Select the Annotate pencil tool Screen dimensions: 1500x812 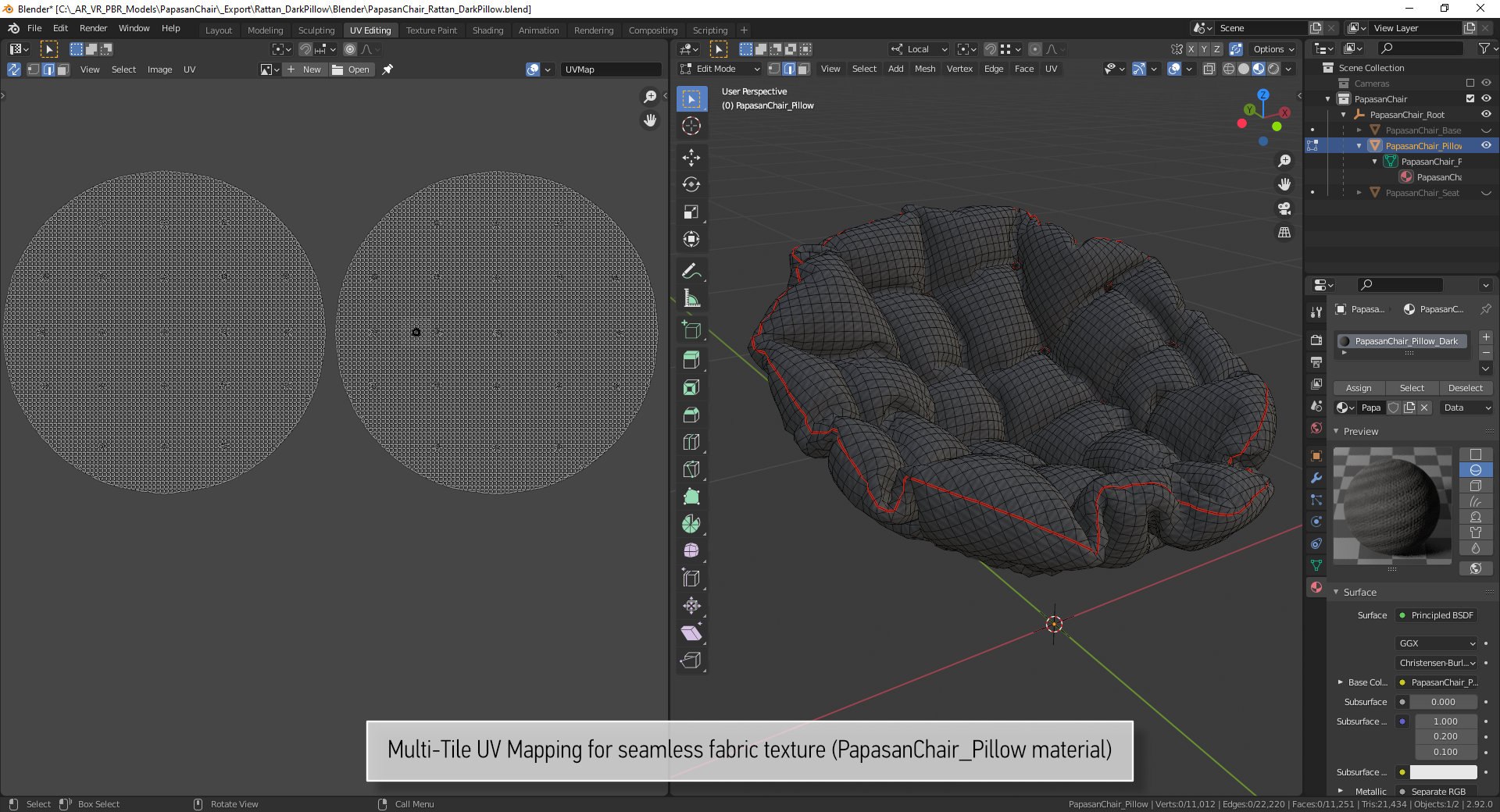(x=691, y=272)
